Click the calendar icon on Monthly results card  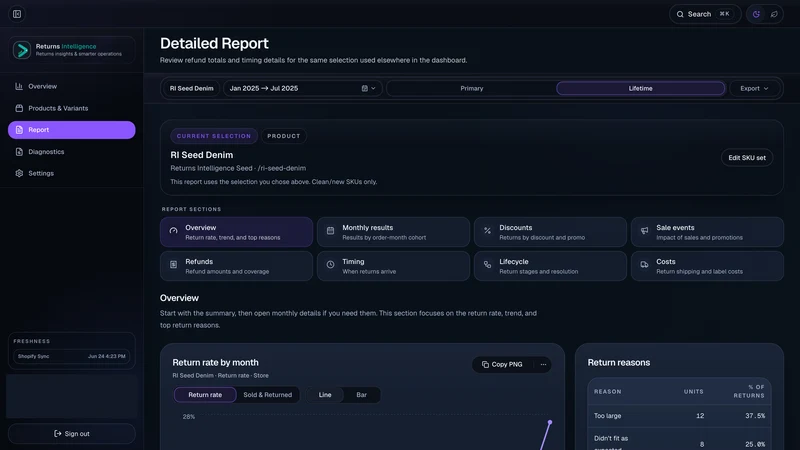point(331,231)
